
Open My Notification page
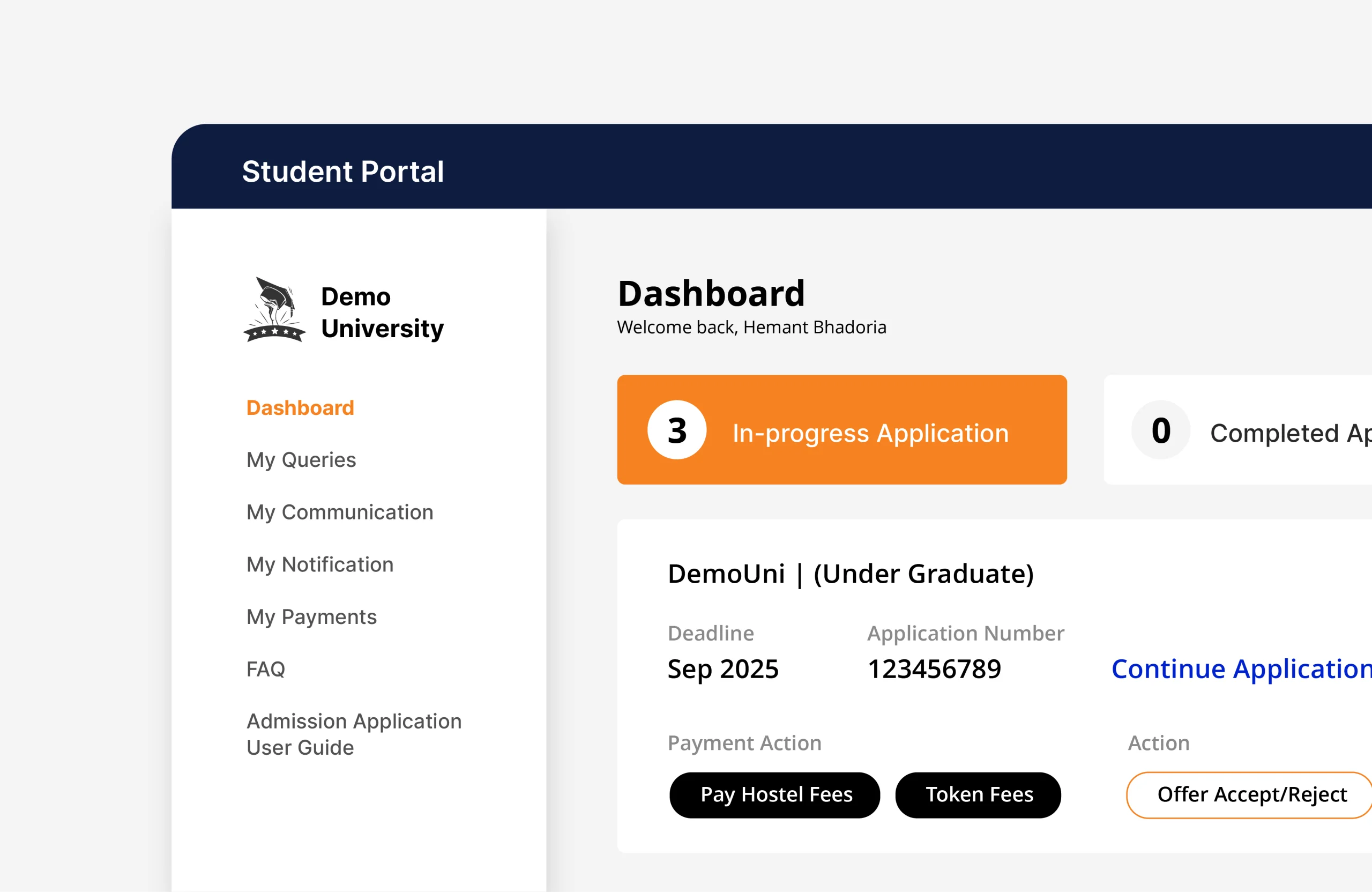pos(319,564)
